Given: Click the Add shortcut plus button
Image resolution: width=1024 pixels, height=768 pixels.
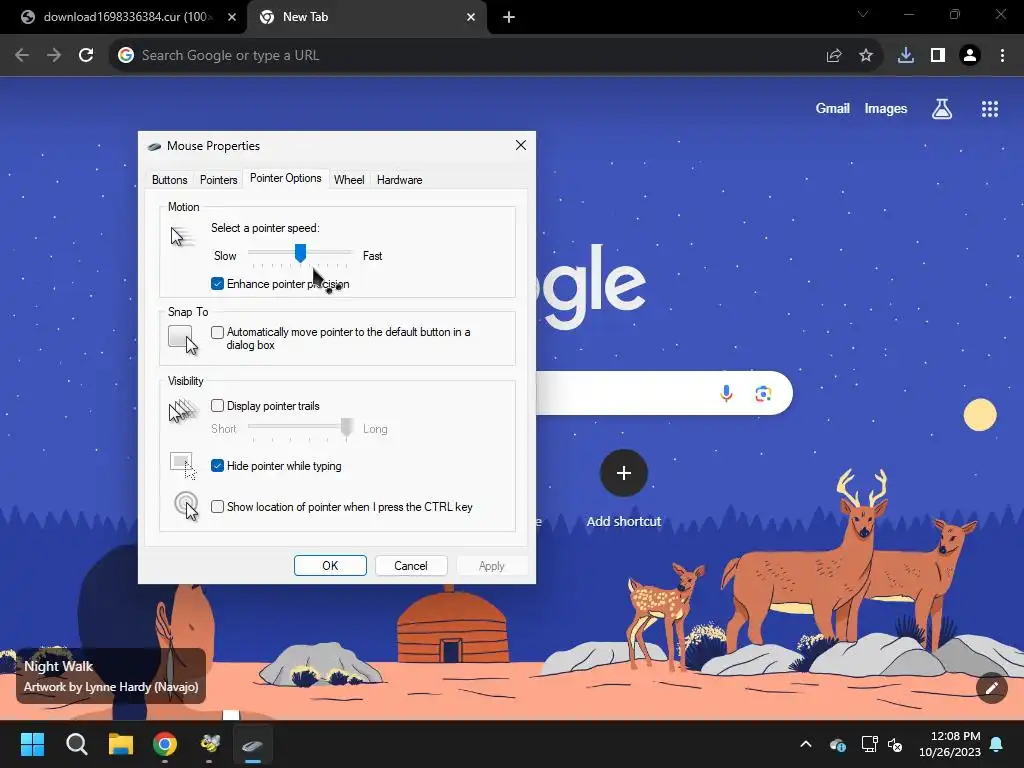Looking at the screenshot, I should 624,473.
